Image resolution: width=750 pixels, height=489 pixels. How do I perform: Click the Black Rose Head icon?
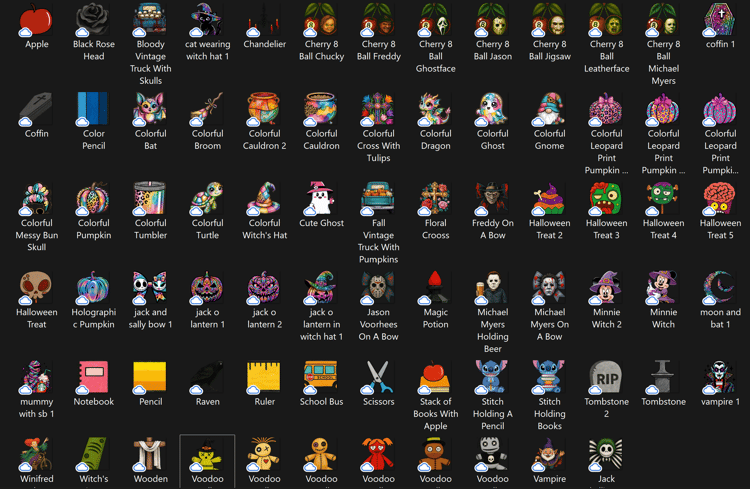coord(93,20)
